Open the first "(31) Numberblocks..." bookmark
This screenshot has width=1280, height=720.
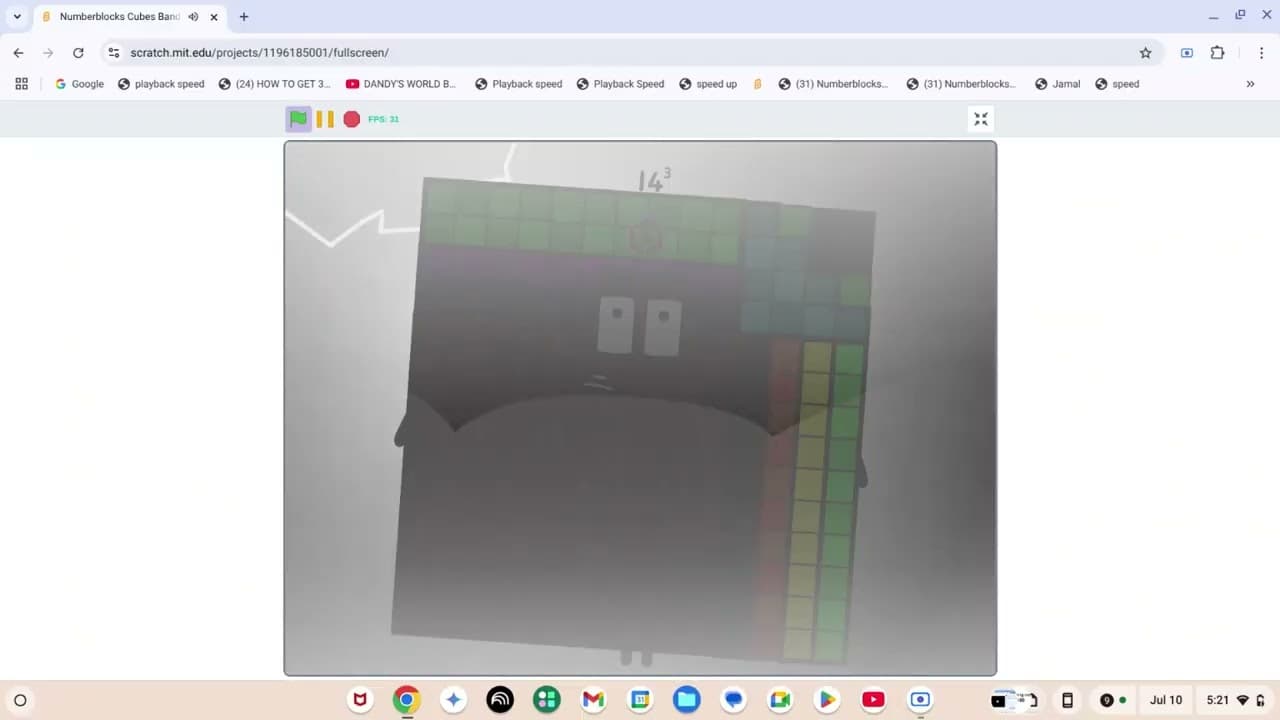pos(833,84)
